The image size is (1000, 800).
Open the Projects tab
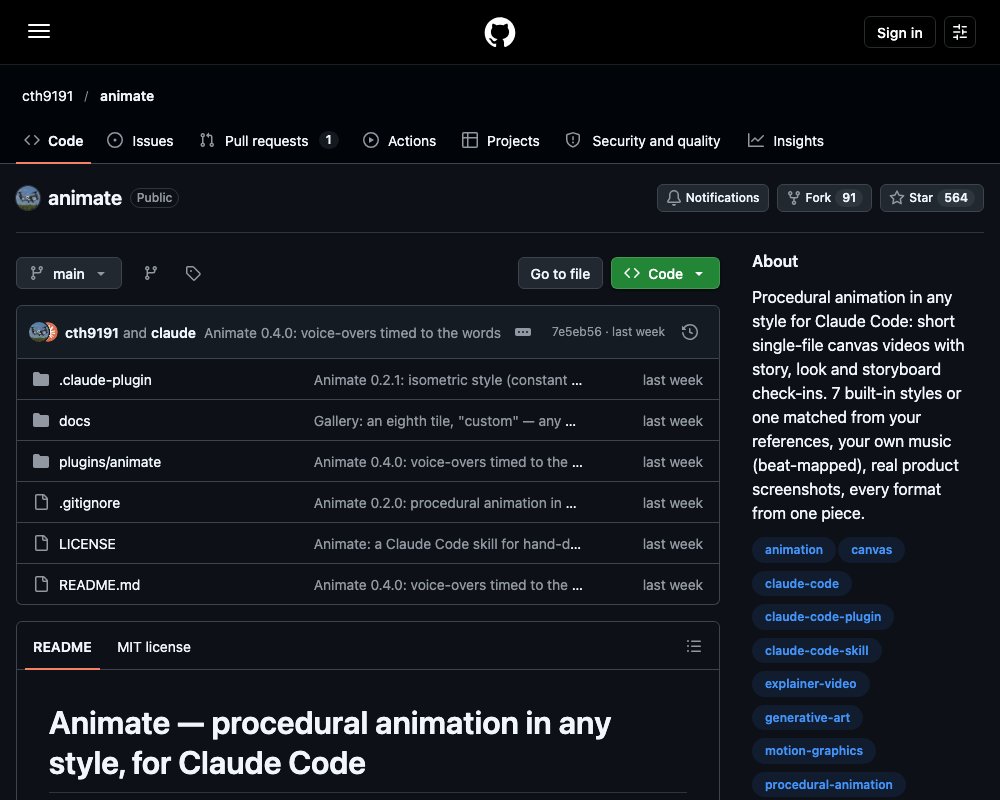[x=501, y=141]
